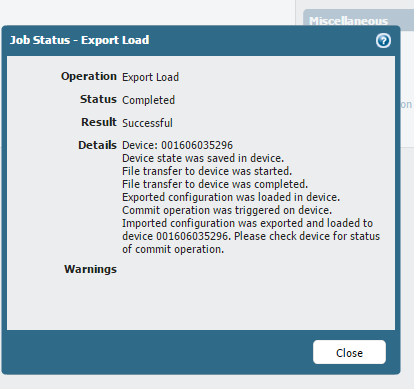Viewport: 414px width, 389px height.
Task: Click the Operation field label
Action: [89, 76]
